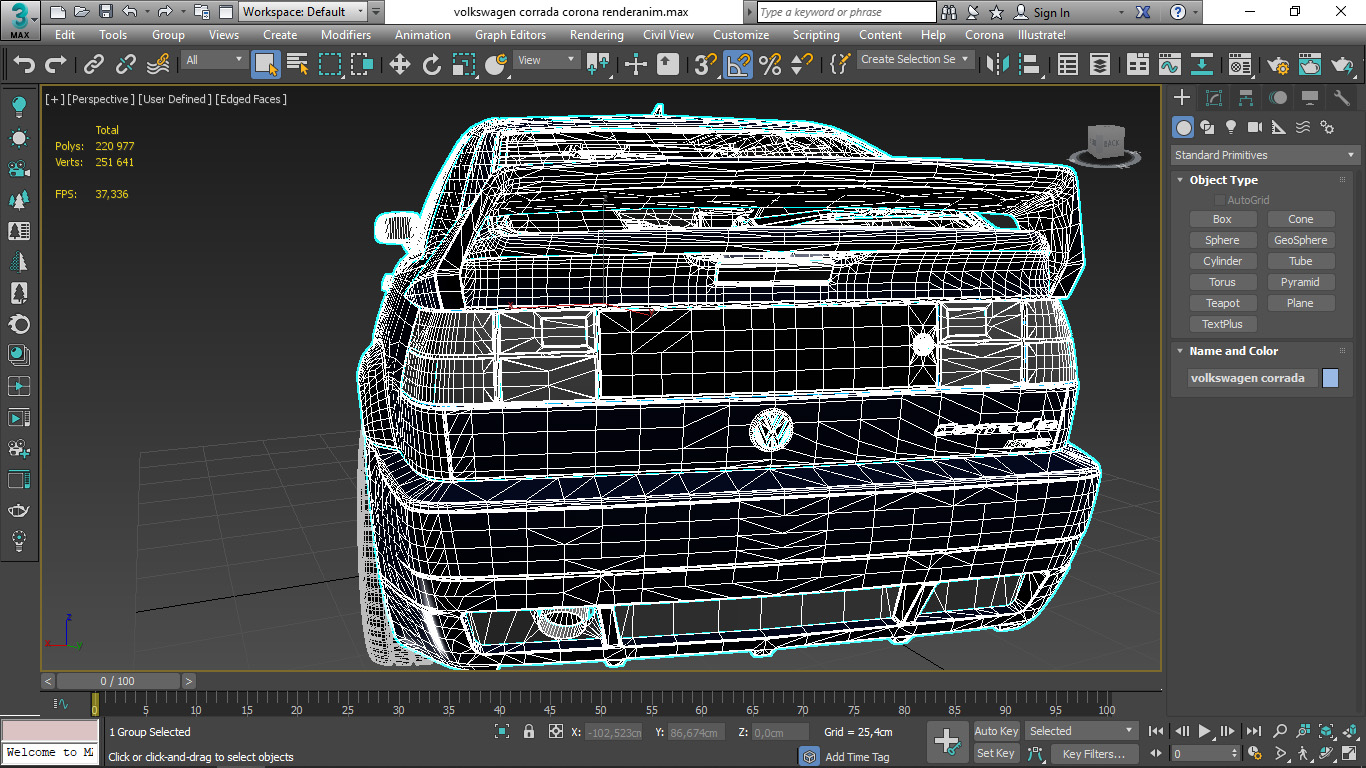1366x768 pixels.
Task: Click the sun icon in left toolbar
Action: pyautogui.click(x=19, y=138)
